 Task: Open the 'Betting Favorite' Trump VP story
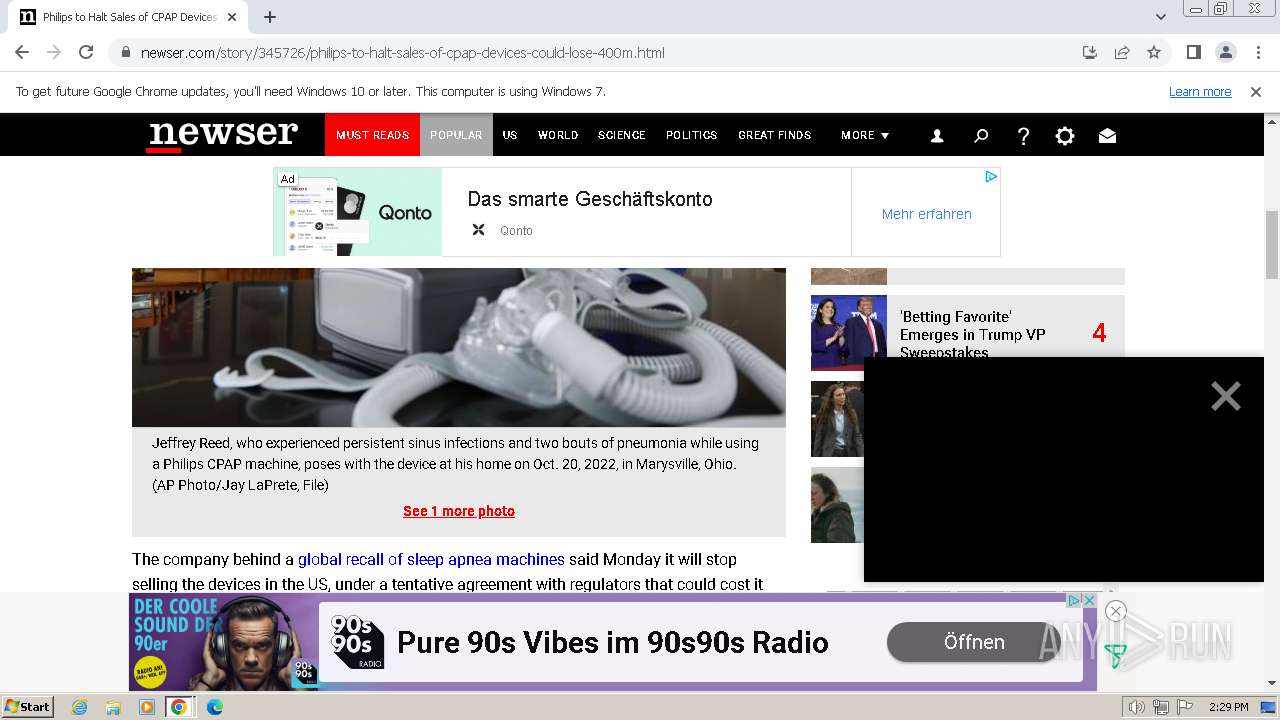(x=972, y=334)
